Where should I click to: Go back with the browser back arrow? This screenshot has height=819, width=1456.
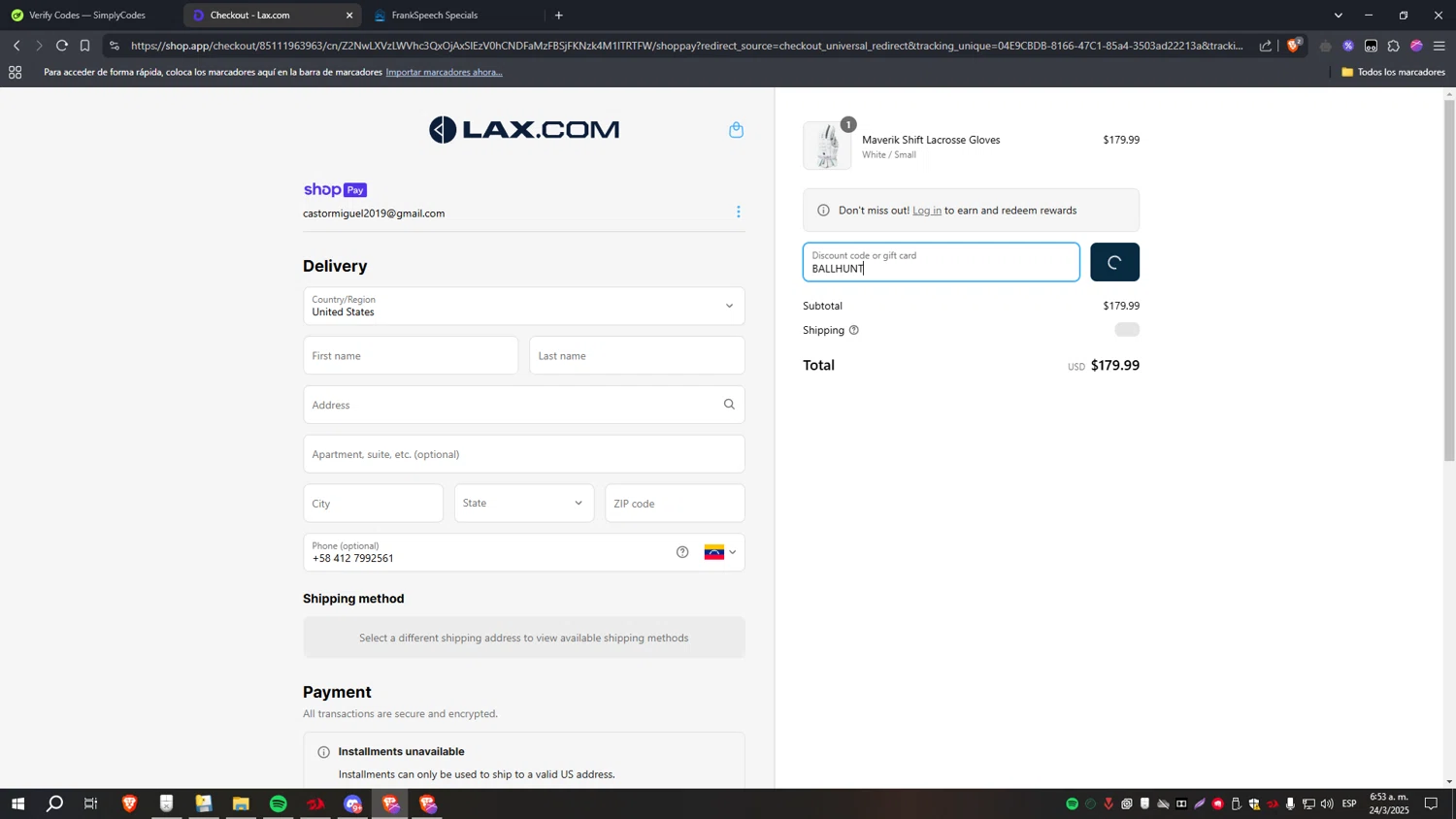coord(17,46)
